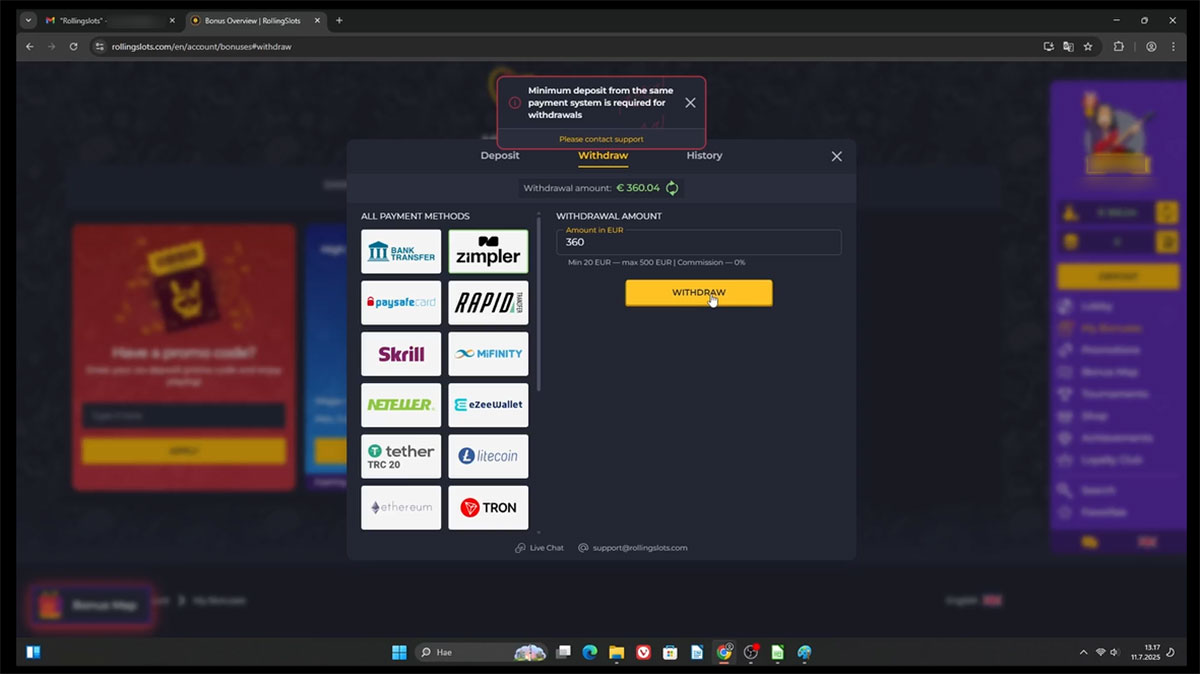Select the paysafecard payment option
Viewport: 1200px width, 674px height.
coord(401,302)
